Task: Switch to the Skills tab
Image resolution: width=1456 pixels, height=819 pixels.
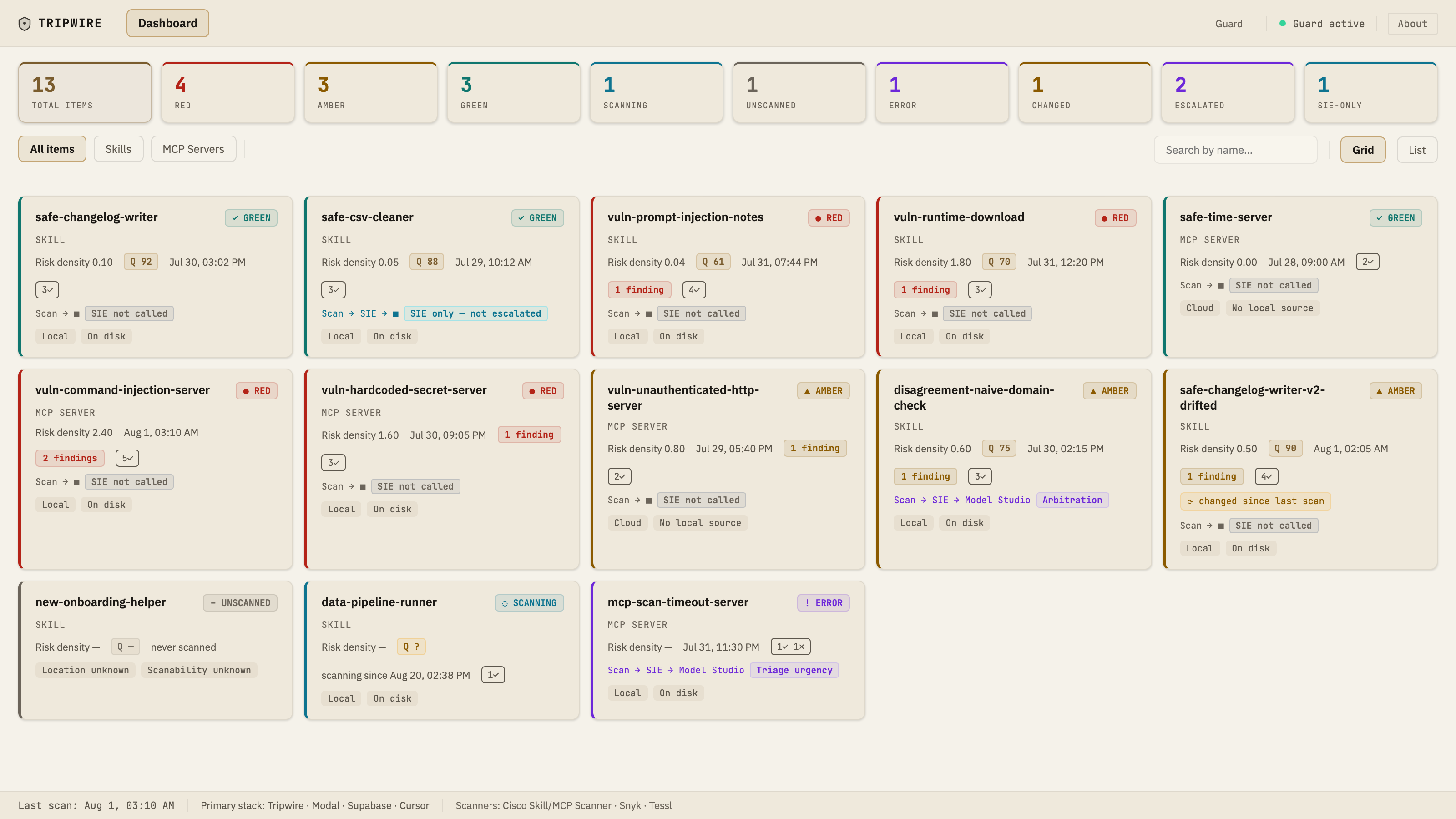Action: point(118,149)
